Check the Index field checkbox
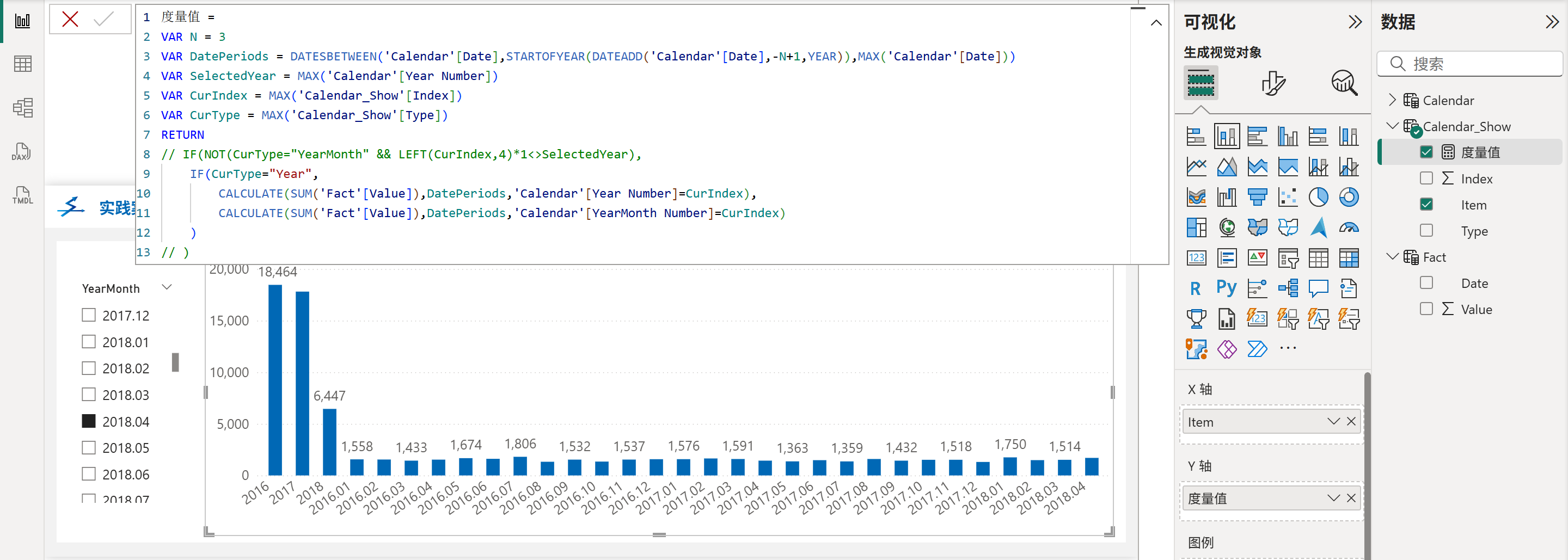 click(1426, 179)
